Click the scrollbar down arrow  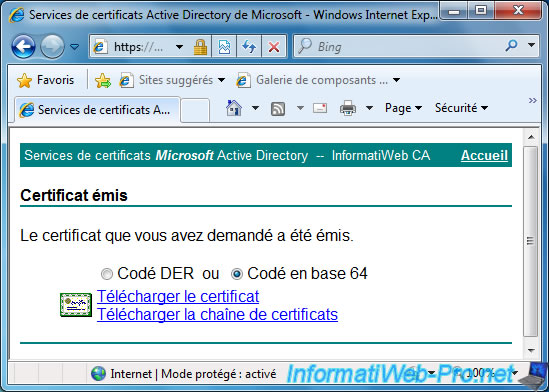(531, 350)
